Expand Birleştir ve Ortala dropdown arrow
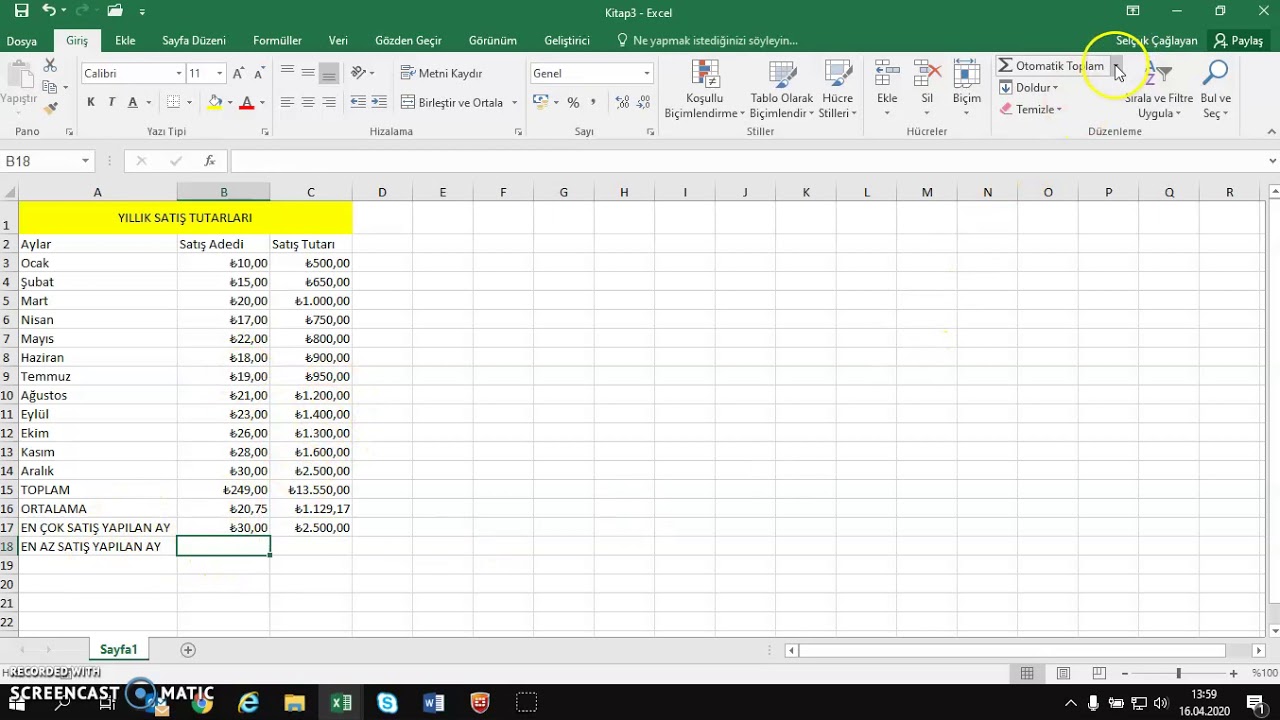Screen dimensions: 1280x720 pos(515,102)
